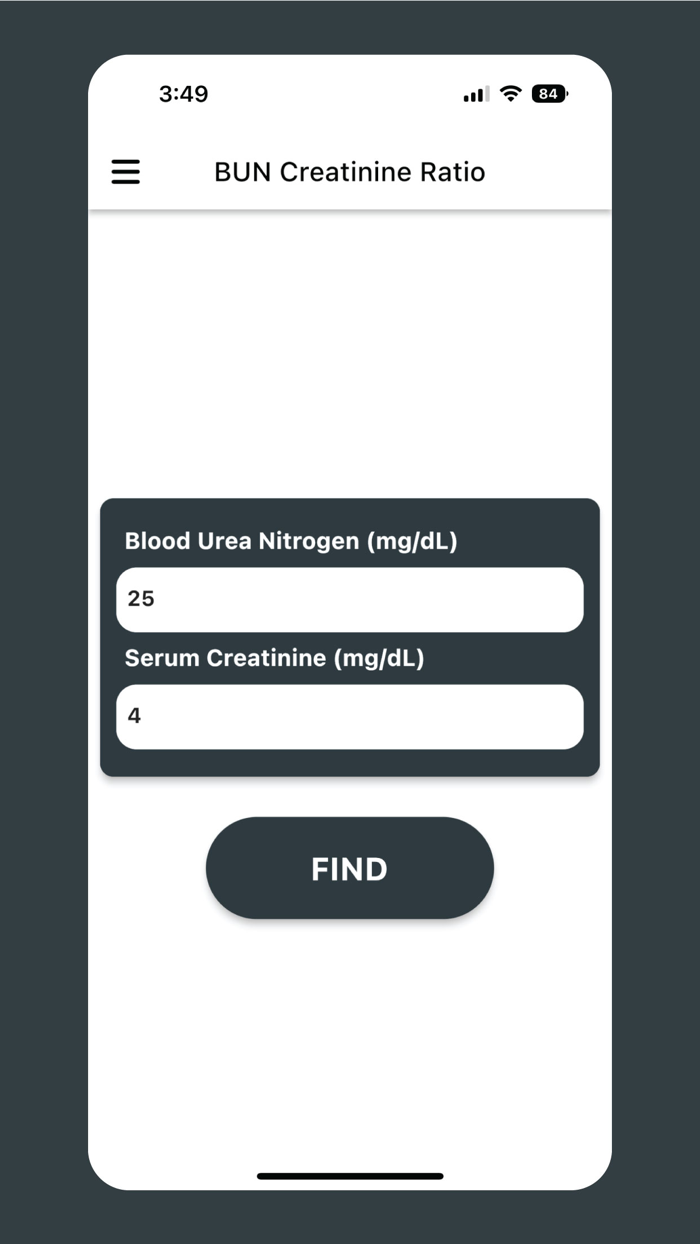Tap the dark input card panel
The width and height of the screenshot is (700, 1244).
coord(349,636)
